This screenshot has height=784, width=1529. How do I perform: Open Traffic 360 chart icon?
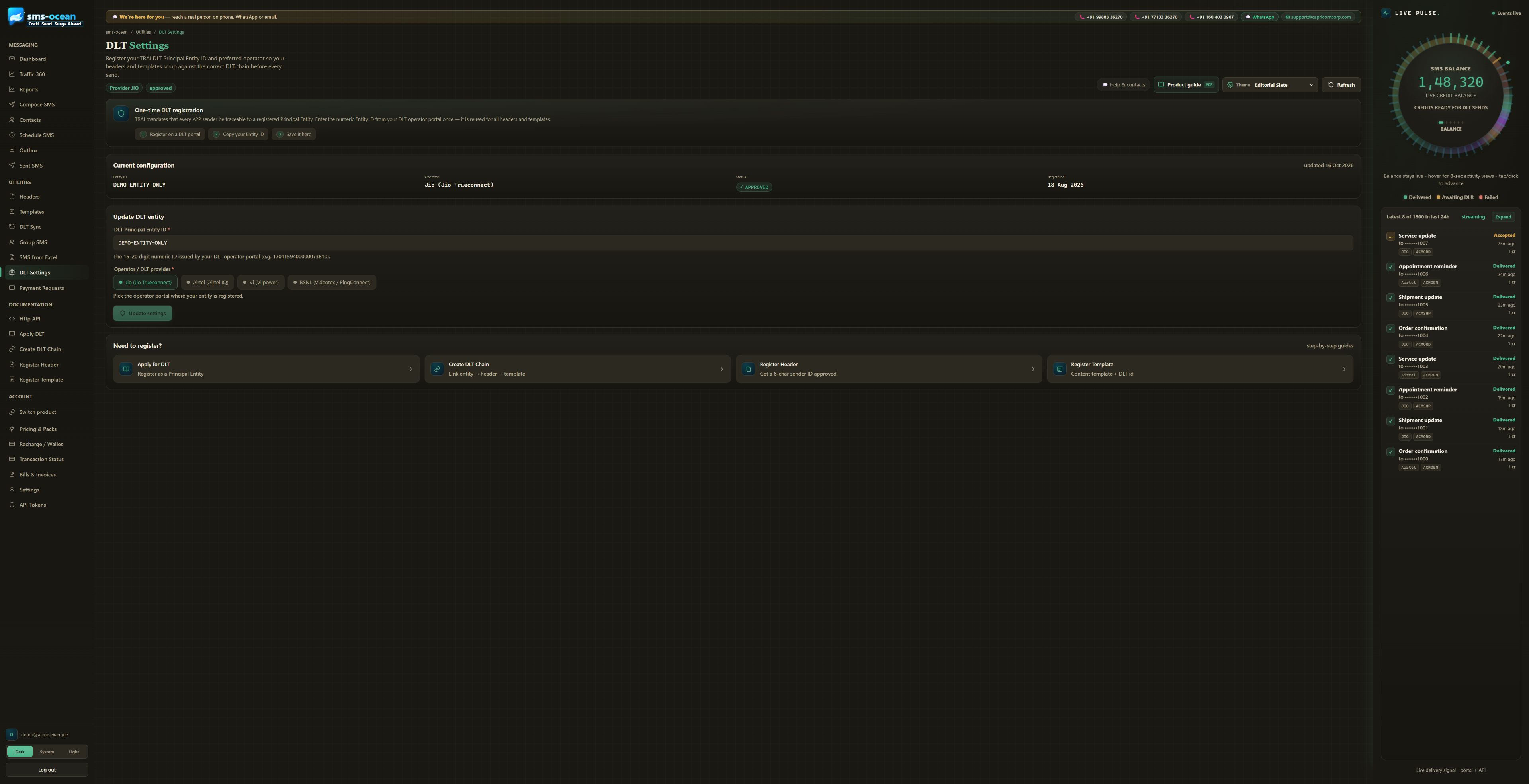pyautogui.click(x=12, y=74)
